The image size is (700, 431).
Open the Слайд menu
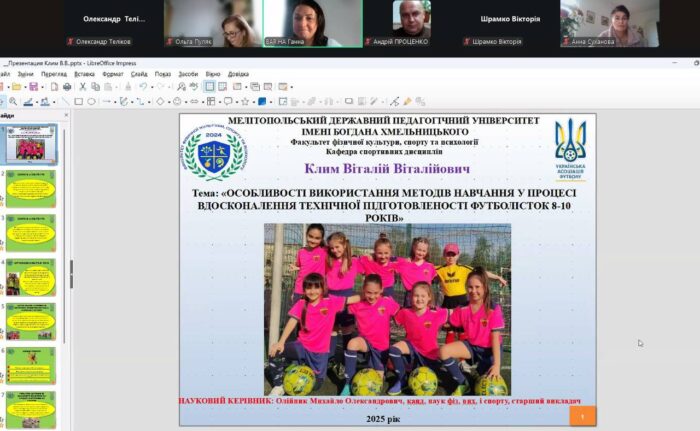click(x=138, y=73)
